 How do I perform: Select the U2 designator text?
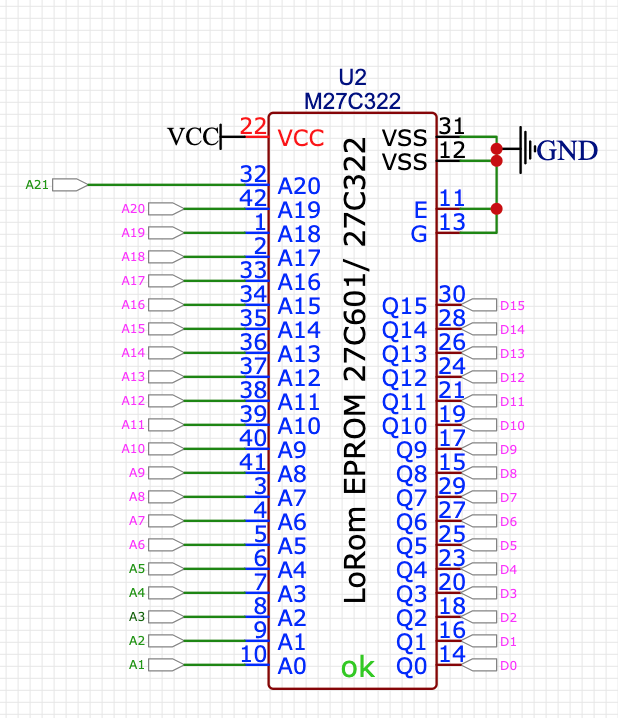[352, 77]
